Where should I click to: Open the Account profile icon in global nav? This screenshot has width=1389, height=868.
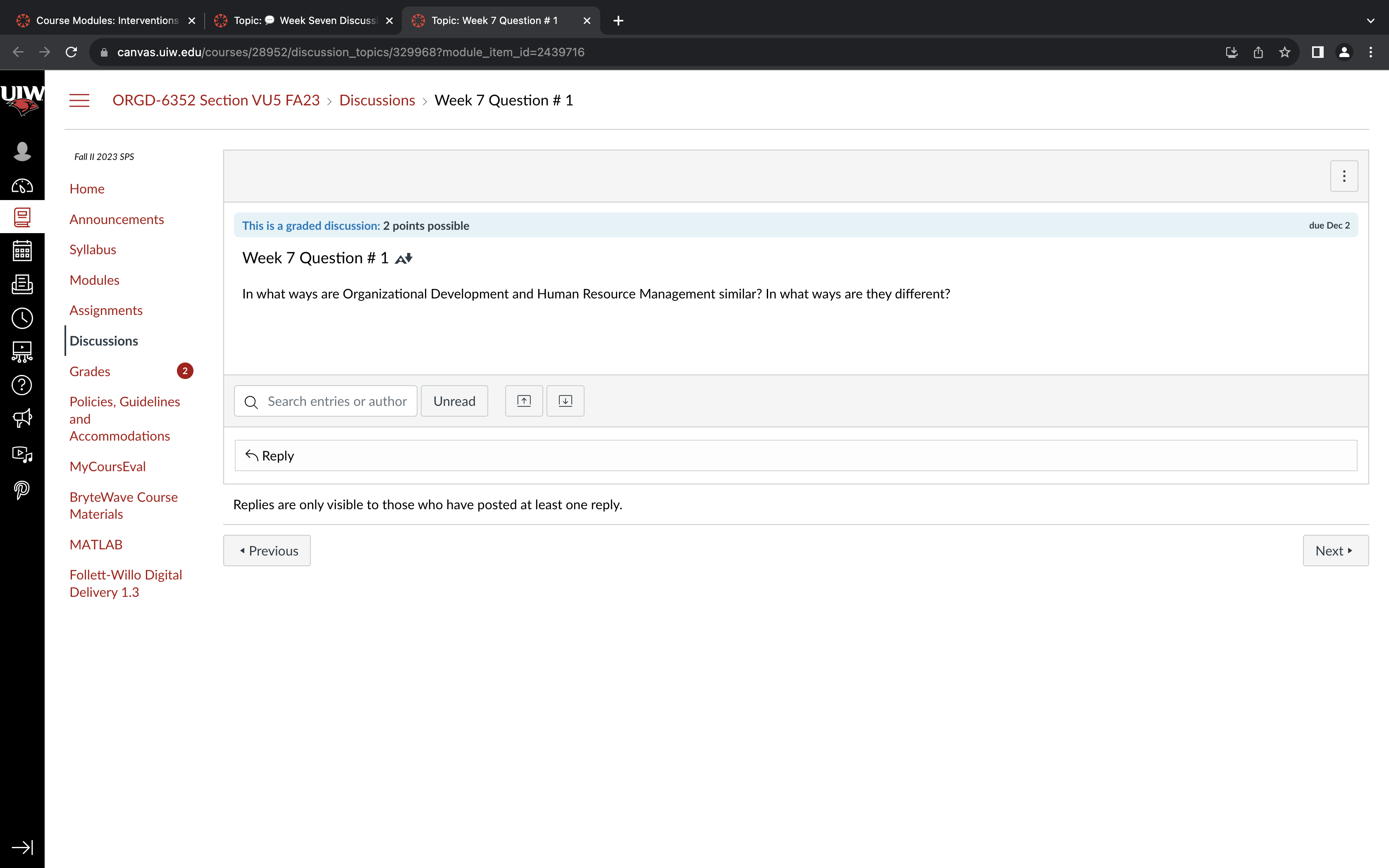click(22, 152)
